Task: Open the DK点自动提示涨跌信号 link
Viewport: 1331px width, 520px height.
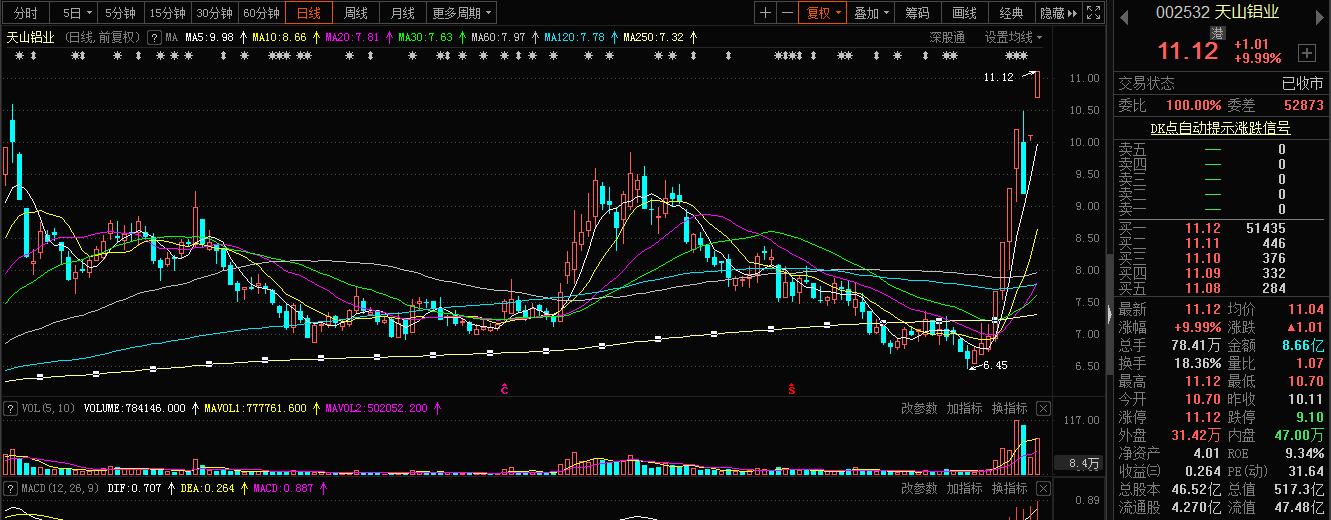Action: (x=1219, y=128)
